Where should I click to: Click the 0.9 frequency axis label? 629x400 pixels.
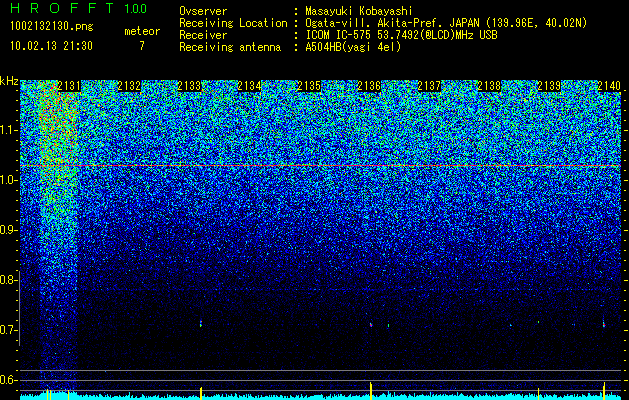[8, 230]
